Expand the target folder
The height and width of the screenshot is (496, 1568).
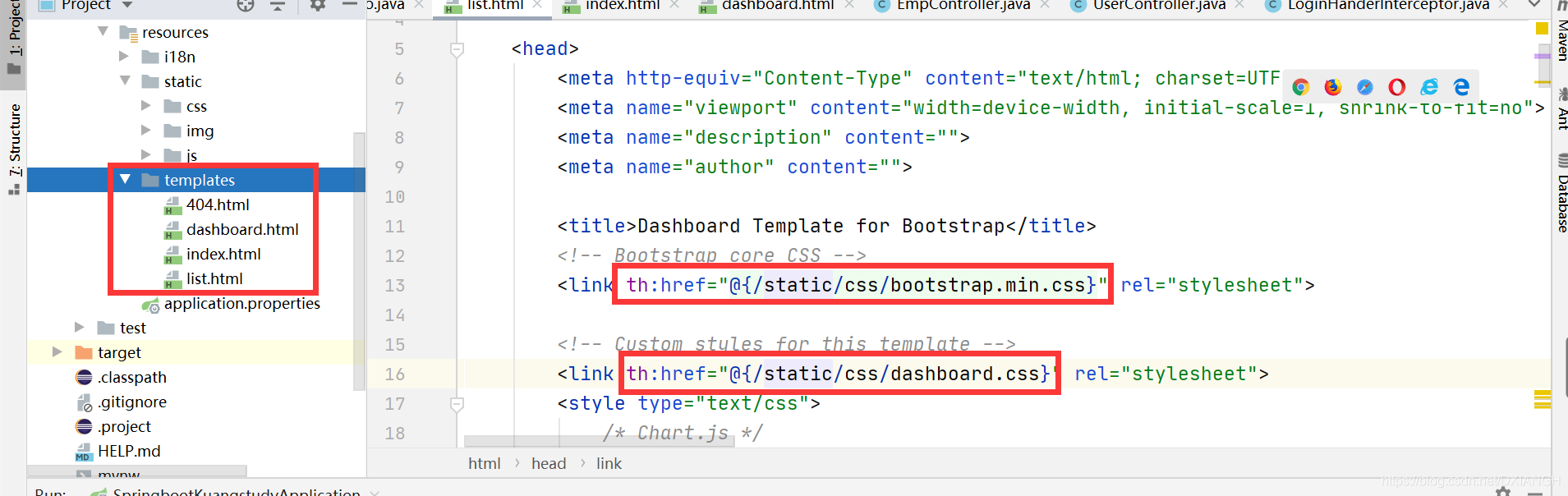(x=57, y=351)
